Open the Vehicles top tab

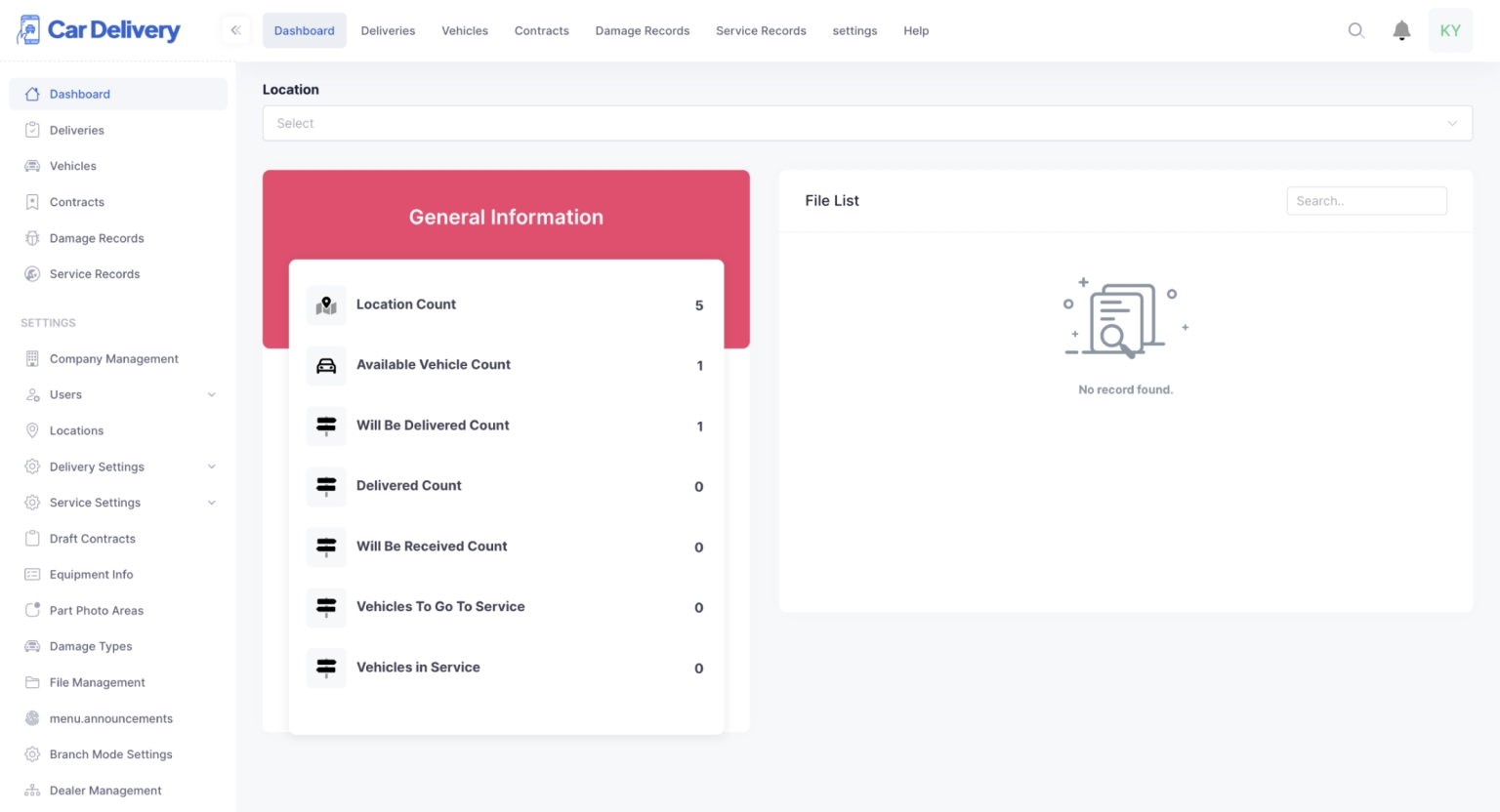(x=465, y=30)
